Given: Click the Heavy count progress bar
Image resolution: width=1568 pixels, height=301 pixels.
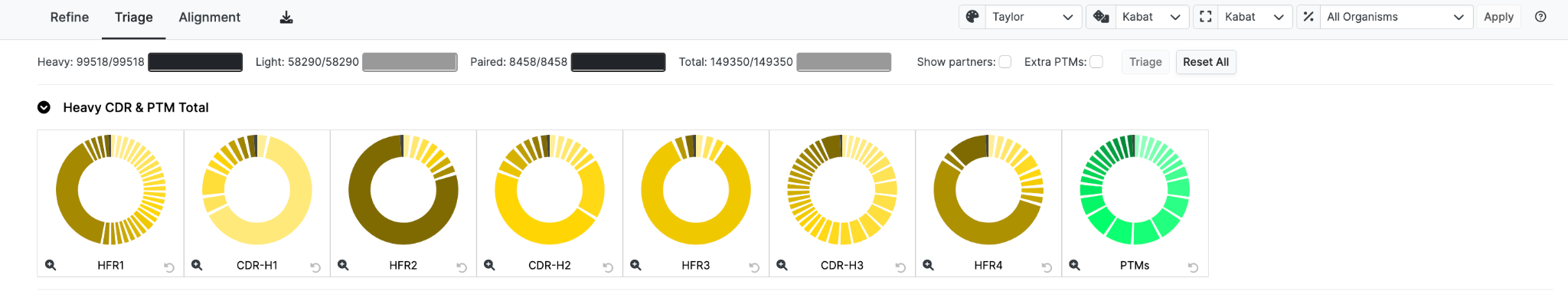Looking at the screenshot, I should [x=195, y=62].
